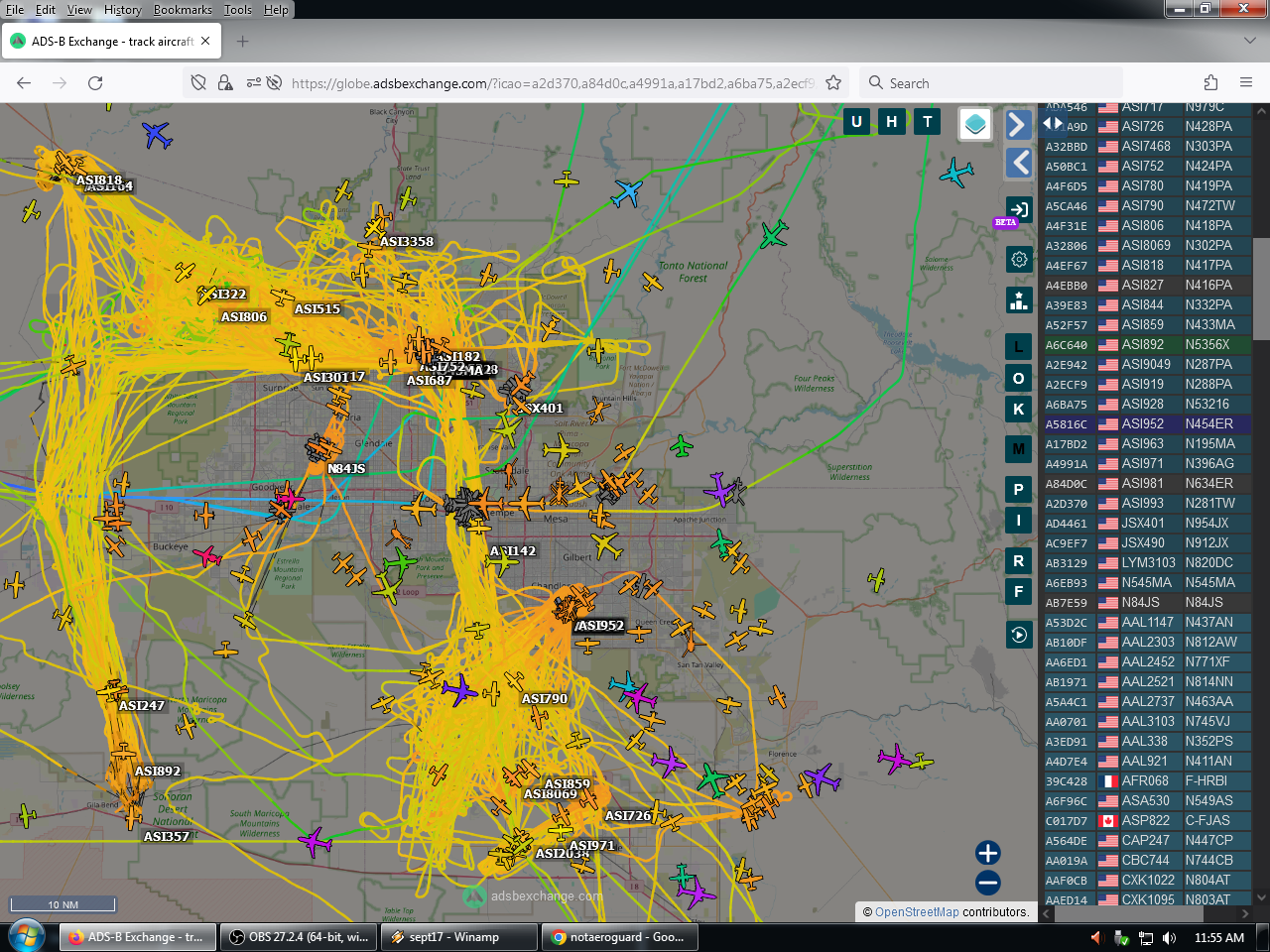Open the File menu
1270x952 pixels.
[15, 10]
